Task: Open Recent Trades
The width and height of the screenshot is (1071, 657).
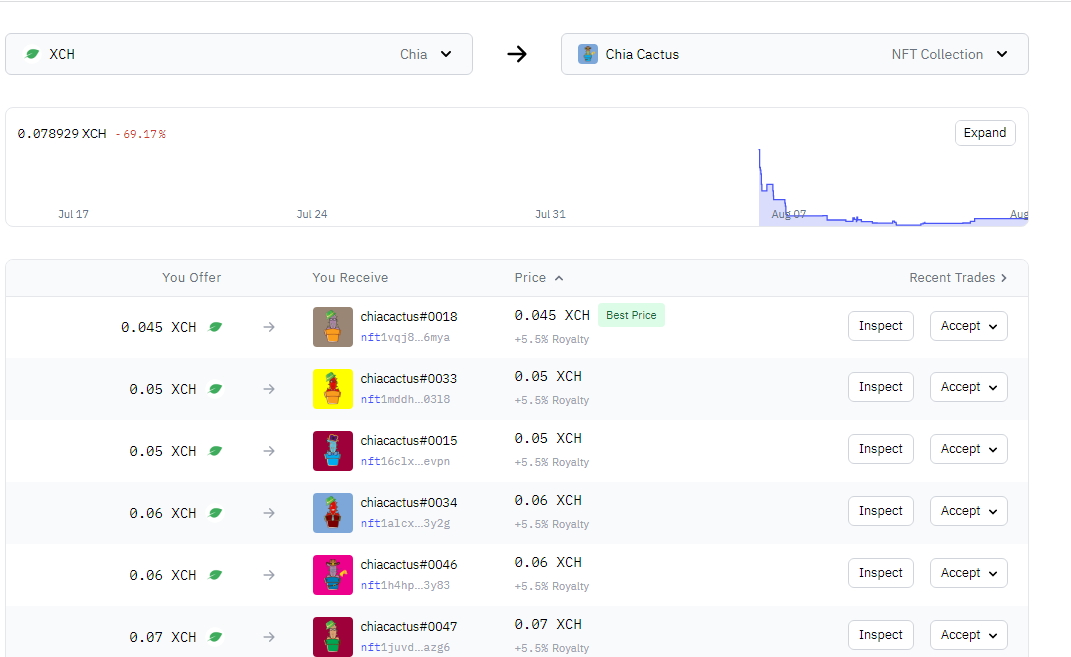Action: 958,278
